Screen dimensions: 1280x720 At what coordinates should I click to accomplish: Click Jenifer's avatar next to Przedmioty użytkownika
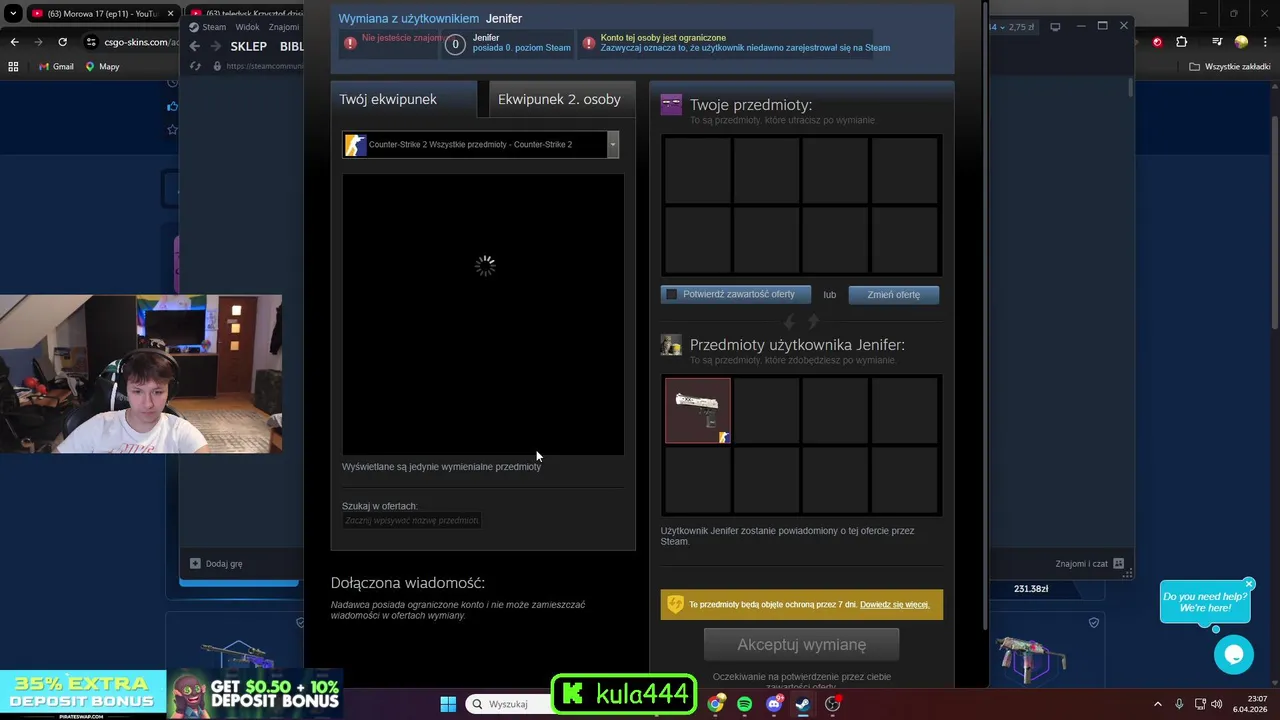point(671,345)
